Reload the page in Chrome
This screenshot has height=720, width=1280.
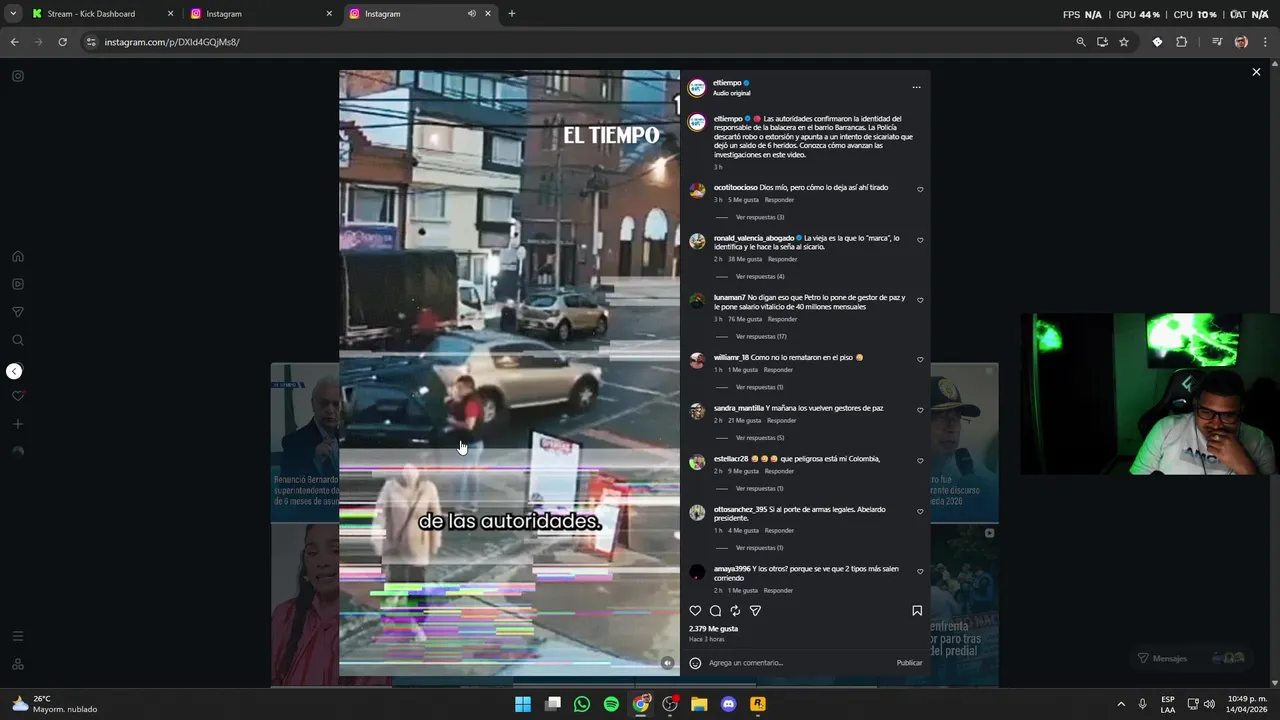[x=62, y=42]
